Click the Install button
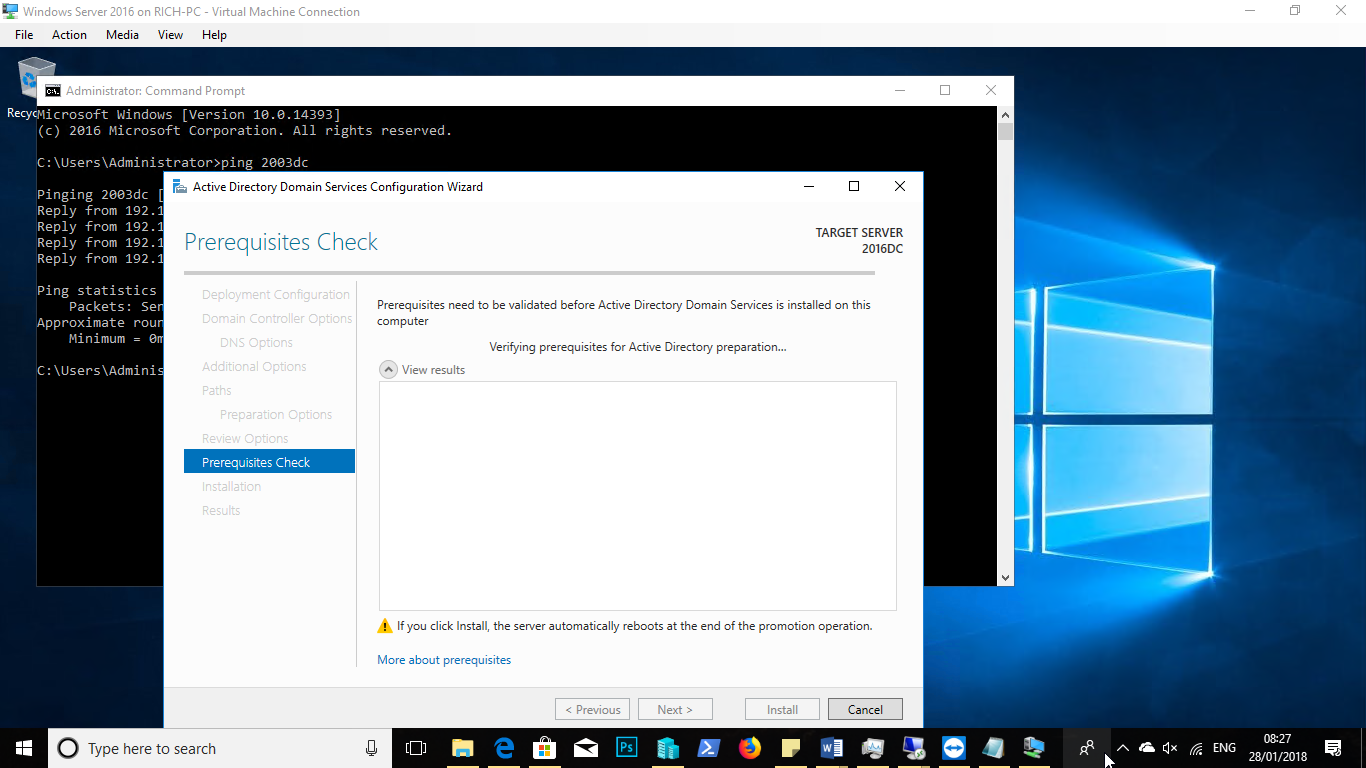The image size is (1366, 768). pyautogui.click(x=782, y=709)
